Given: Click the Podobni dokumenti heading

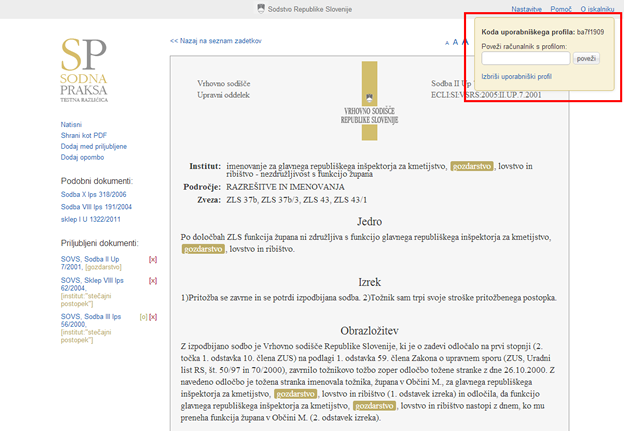Looking at the screenshot, I should coord(97,181).
